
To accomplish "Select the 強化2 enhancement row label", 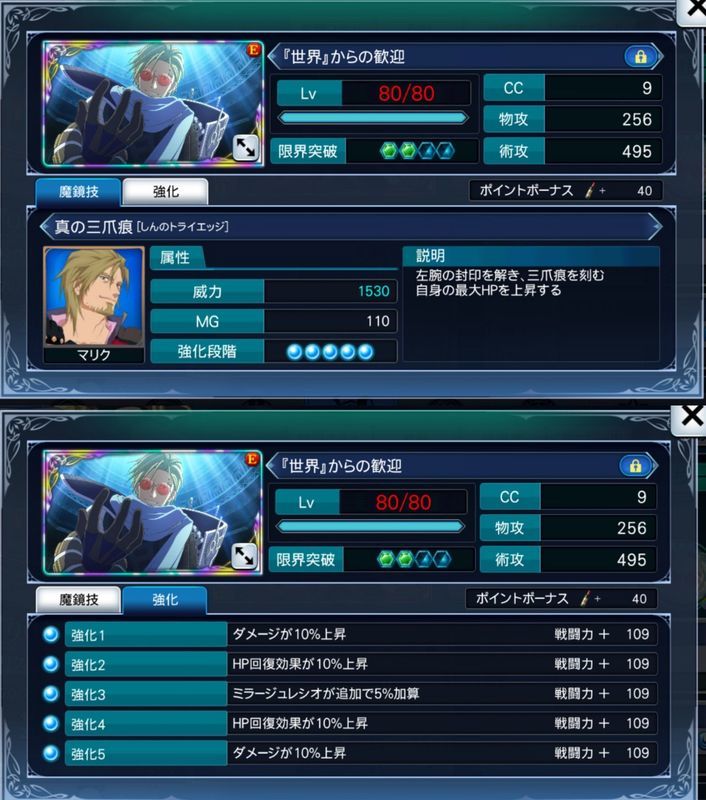I will [x=146, y=664].
